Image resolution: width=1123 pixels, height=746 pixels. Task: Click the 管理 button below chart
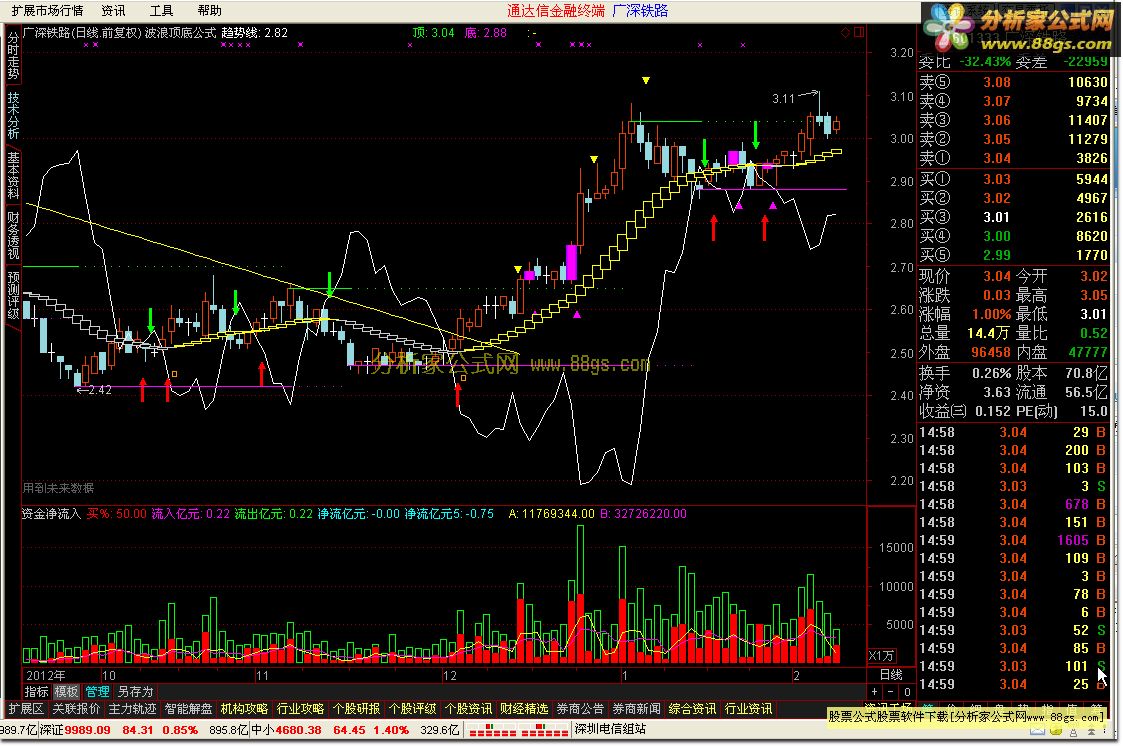pos(97,692)
